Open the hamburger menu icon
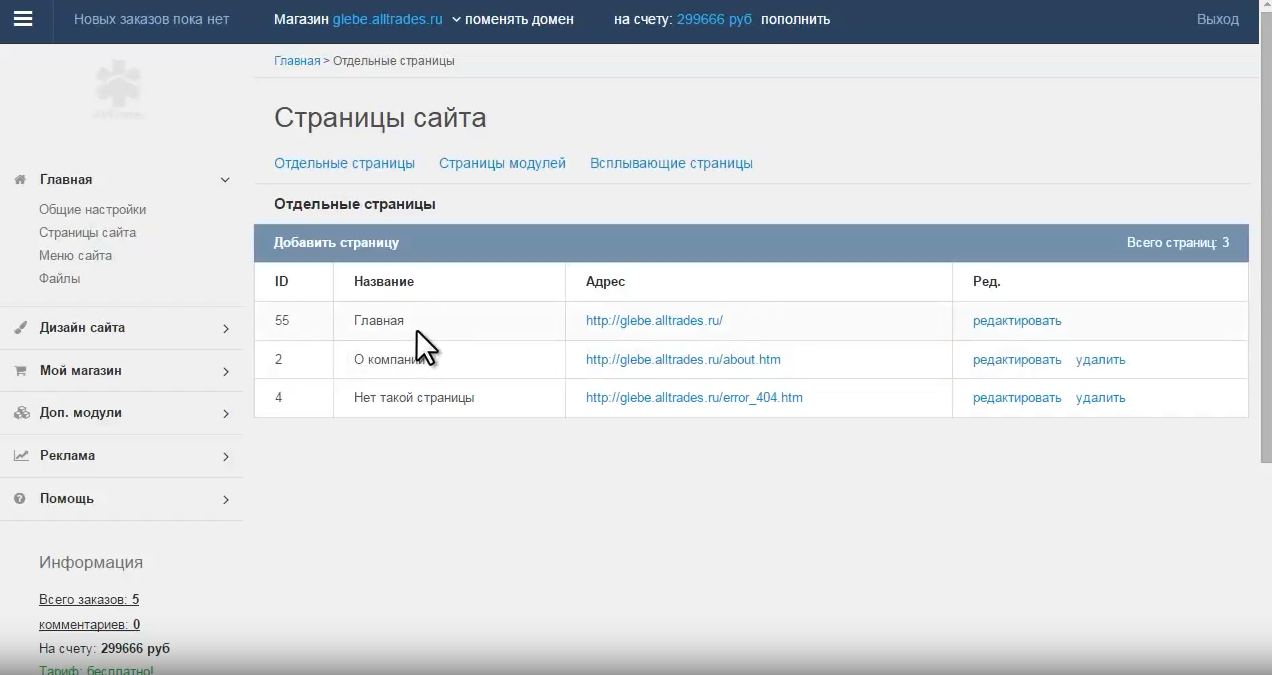The width and height of the screenshot is (1272, 675). [23, 19]
